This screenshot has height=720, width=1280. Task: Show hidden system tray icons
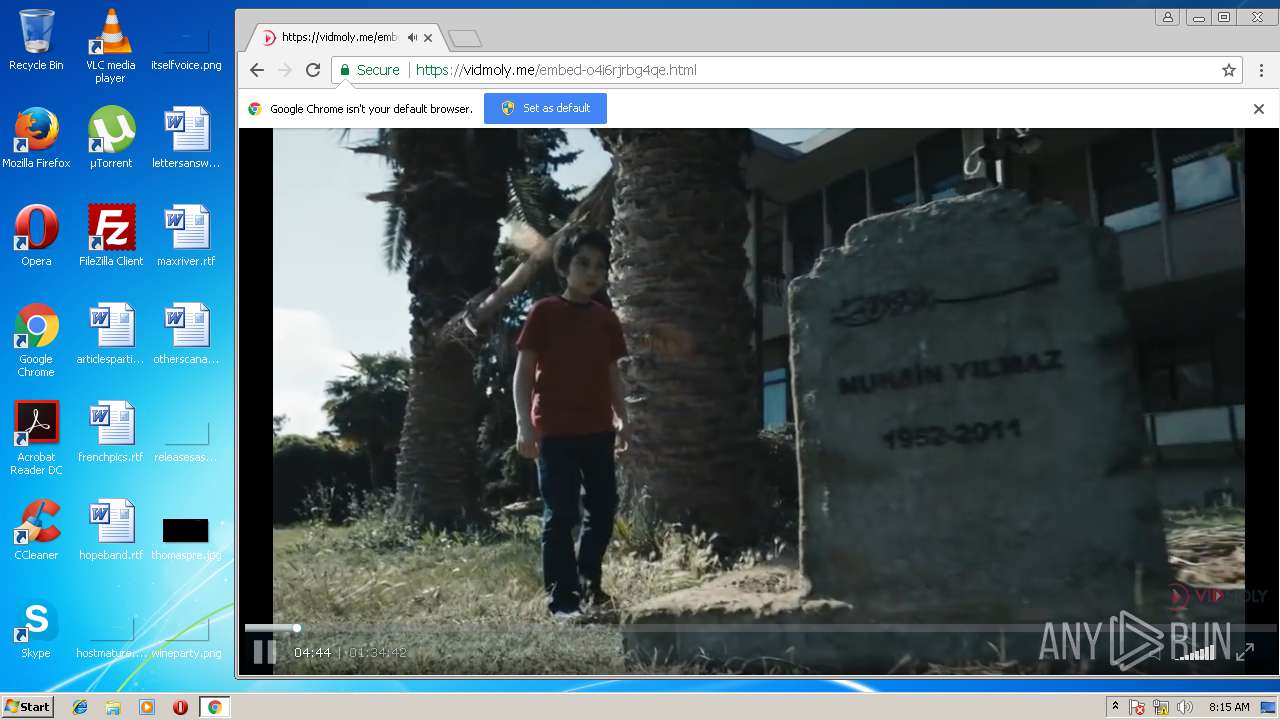click(x=1115, y=707)
